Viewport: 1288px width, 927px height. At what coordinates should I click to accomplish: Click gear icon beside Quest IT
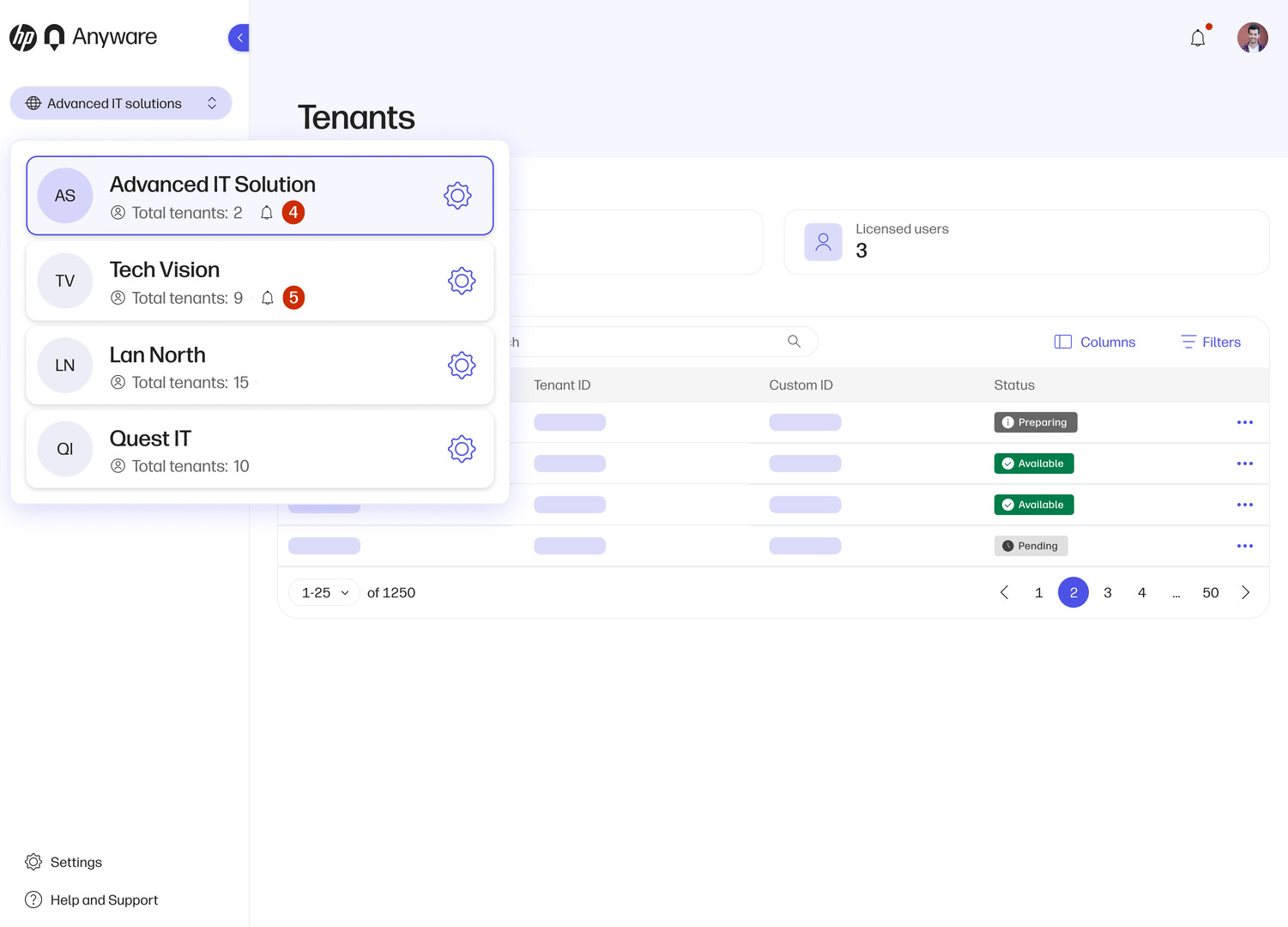coord(461,449)
